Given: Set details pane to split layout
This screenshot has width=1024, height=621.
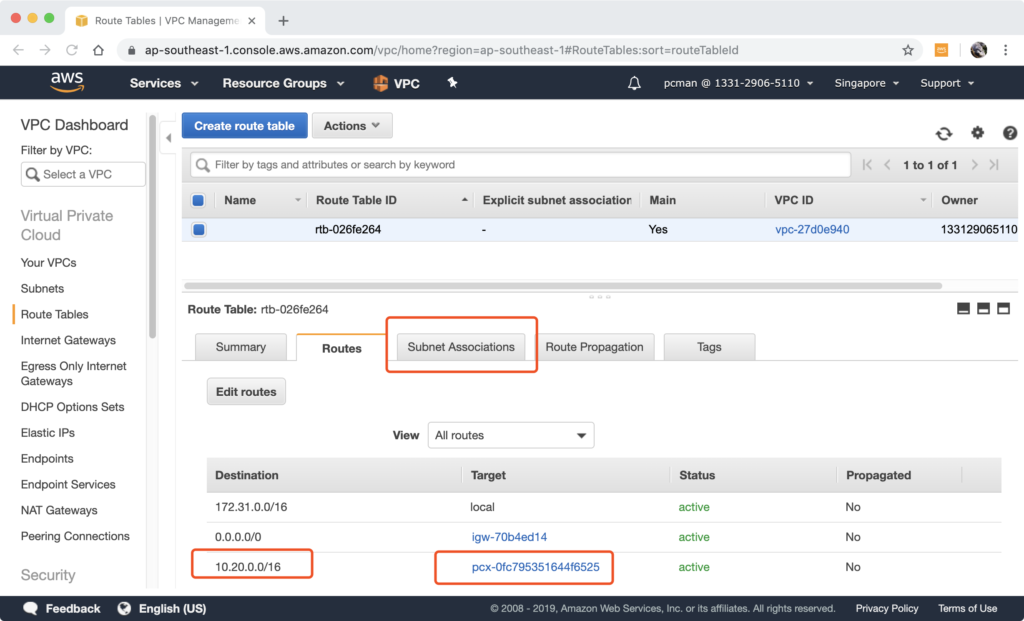Looking at the screenshot, I should 984,309.
